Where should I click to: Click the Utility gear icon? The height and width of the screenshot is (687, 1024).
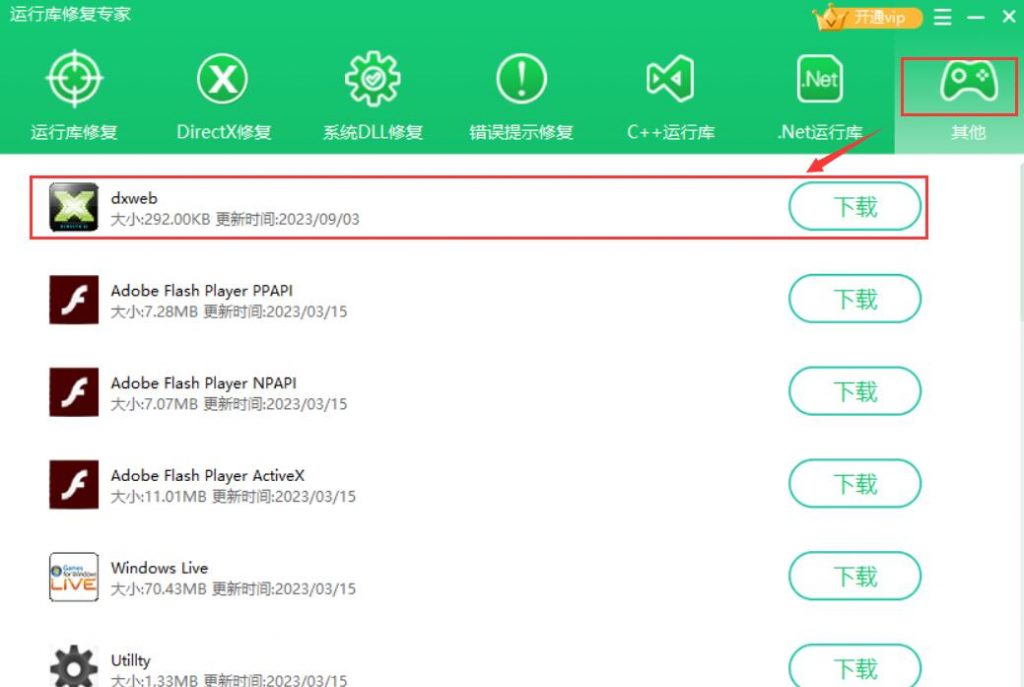click(x=74, y=666)
